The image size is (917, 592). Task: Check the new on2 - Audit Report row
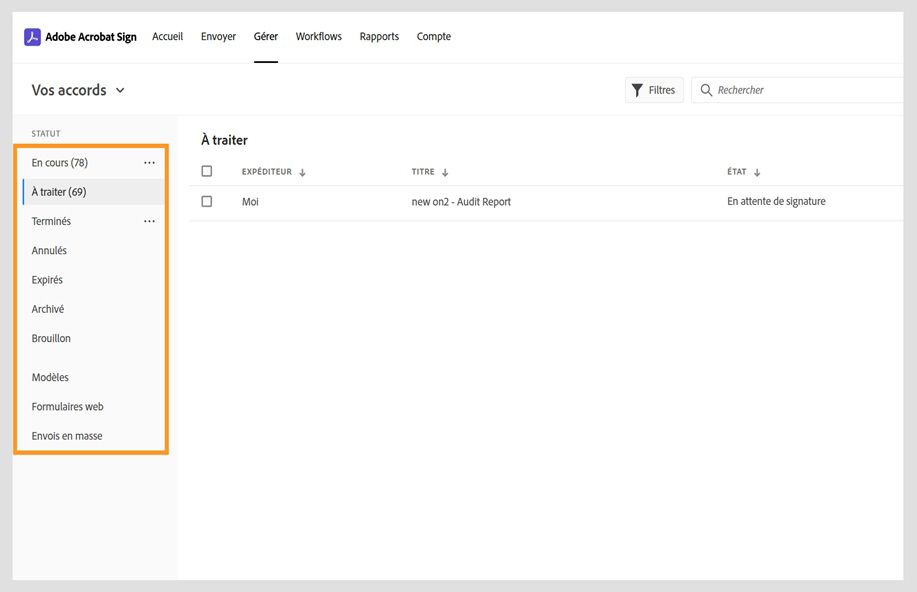click(207, 201)
